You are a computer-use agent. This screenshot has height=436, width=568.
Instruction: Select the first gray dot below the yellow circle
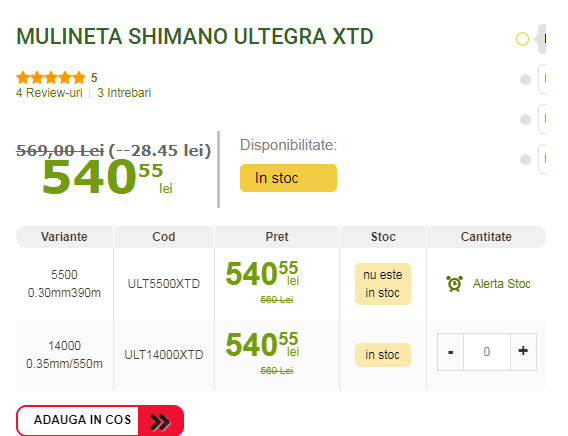pyautogui.click(x=525, y=80)
